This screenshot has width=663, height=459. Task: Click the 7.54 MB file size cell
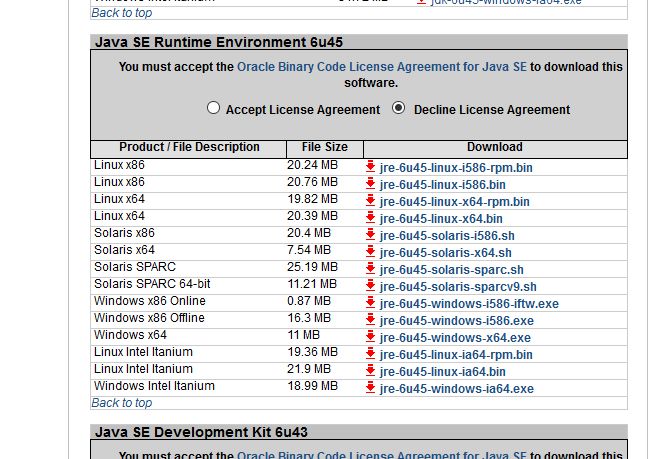coord(309,250)
